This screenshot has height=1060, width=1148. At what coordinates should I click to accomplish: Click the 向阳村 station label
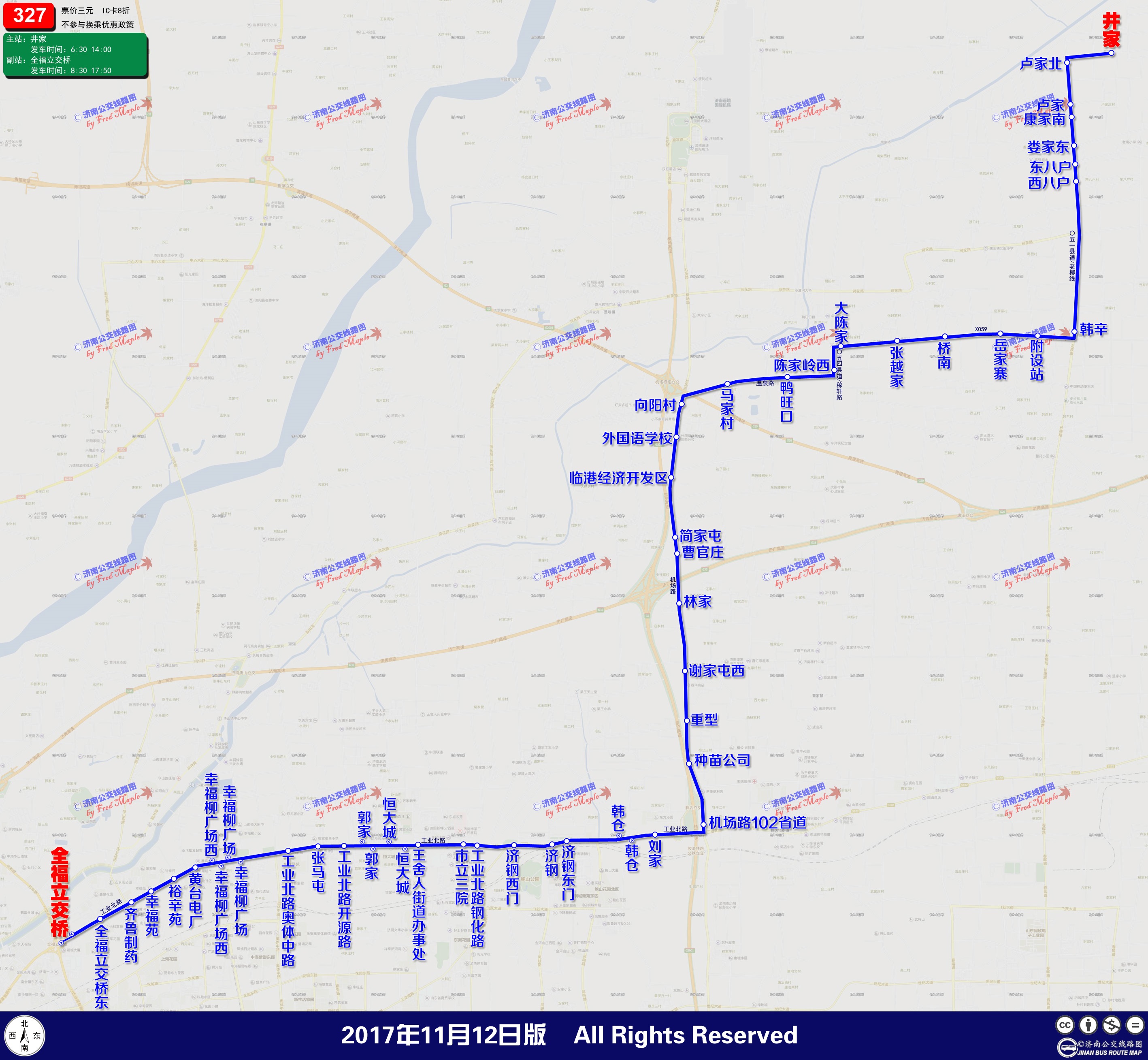pyautogui.click(x=656, y=405)
